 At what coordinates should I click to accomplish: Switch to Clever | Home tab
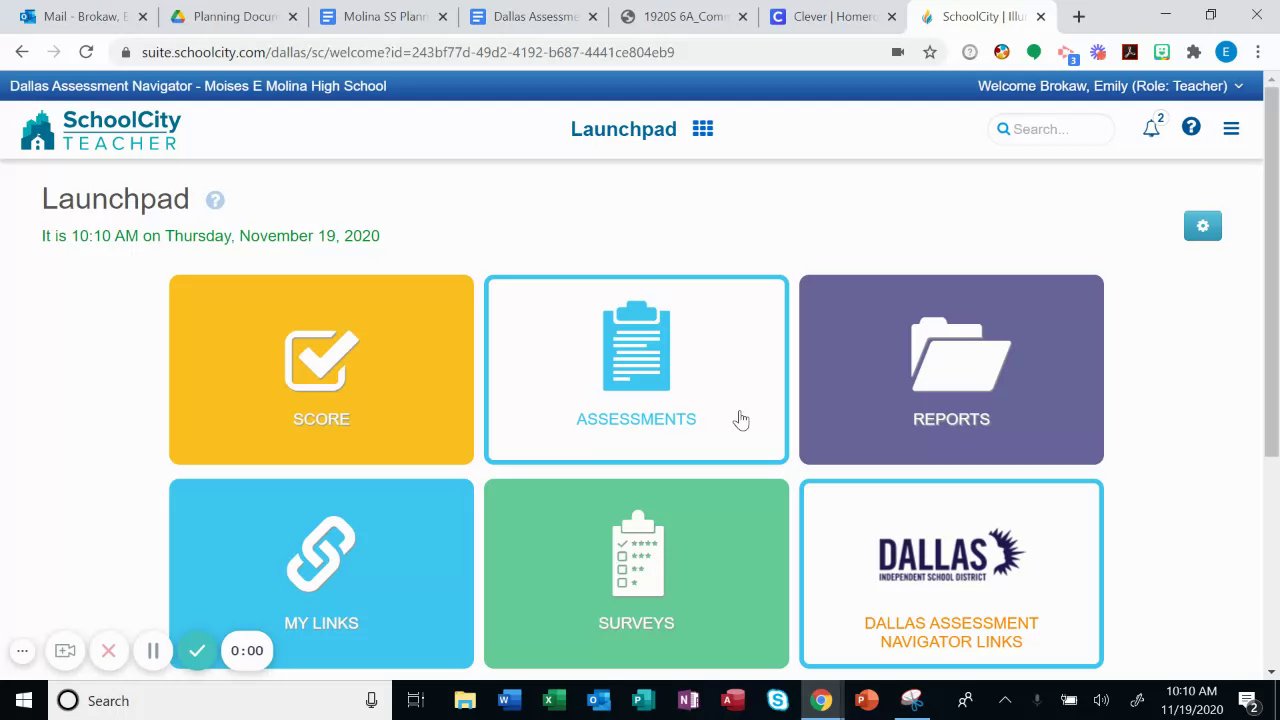coord(834,17)
